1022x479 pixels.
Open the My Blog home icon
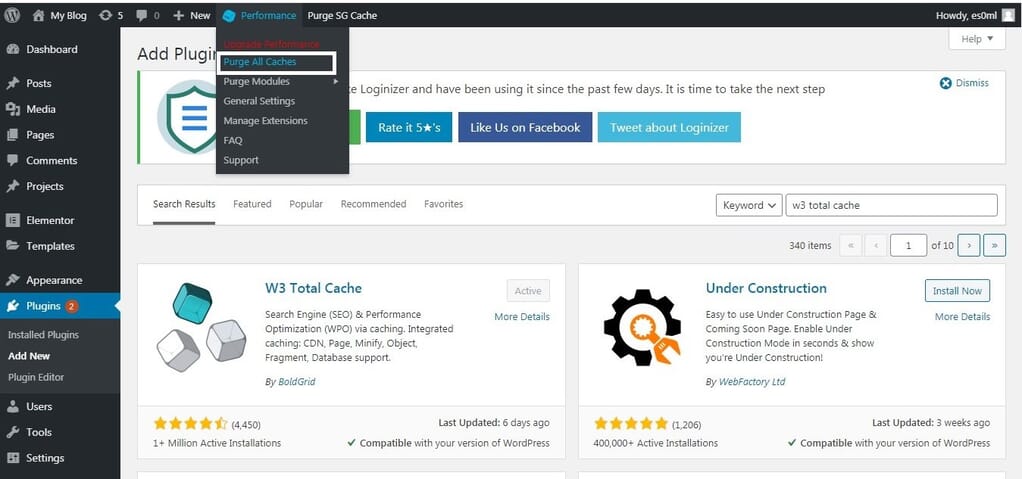point(38,16)
